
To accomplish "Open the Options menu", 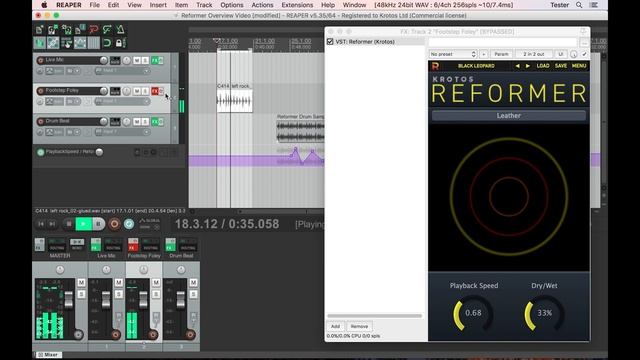I will tap(232, 5).
